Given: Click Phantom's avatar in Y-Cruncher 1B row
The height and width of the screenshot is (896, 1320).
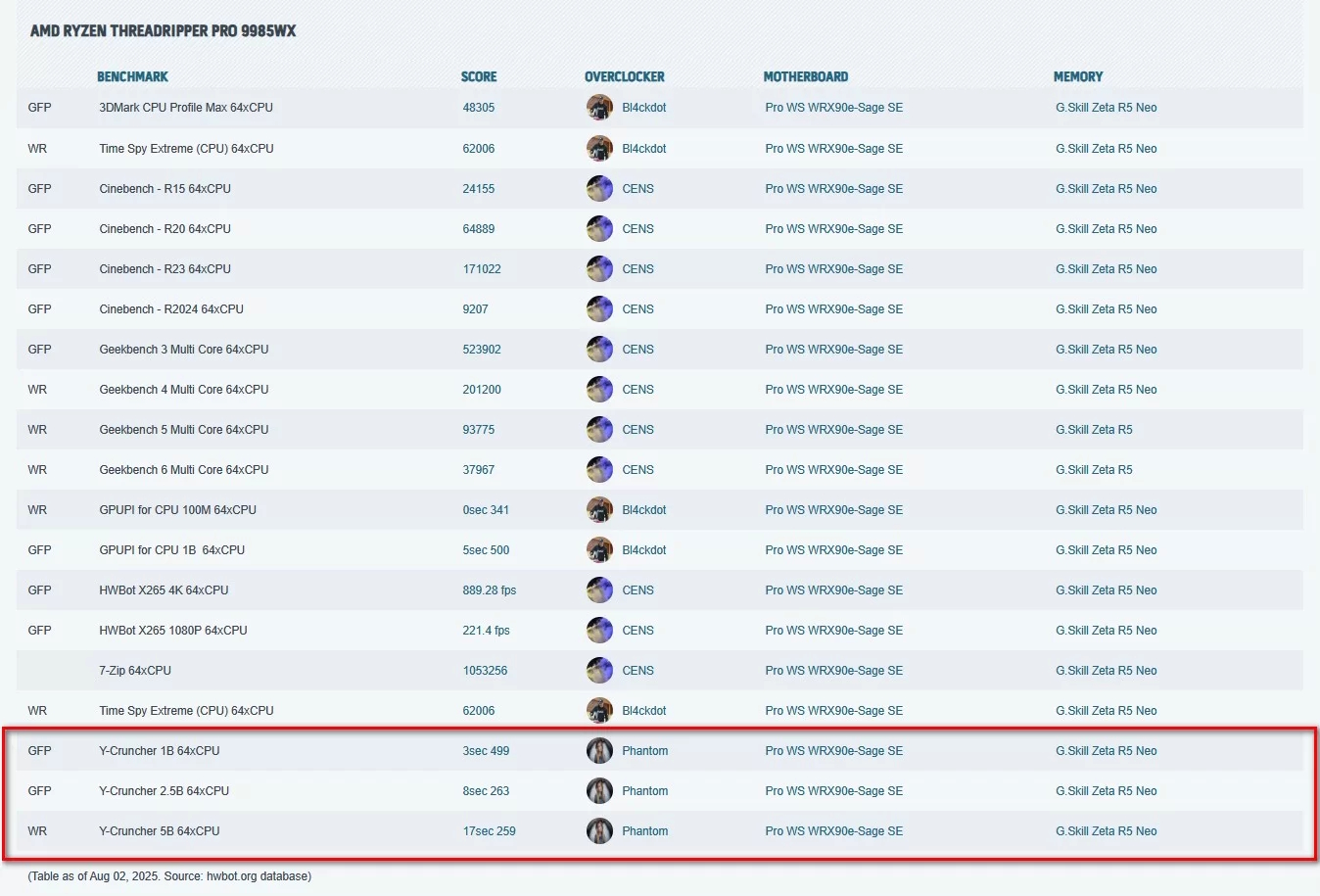Looking at the screenshot, I should (x=599, y=751).
